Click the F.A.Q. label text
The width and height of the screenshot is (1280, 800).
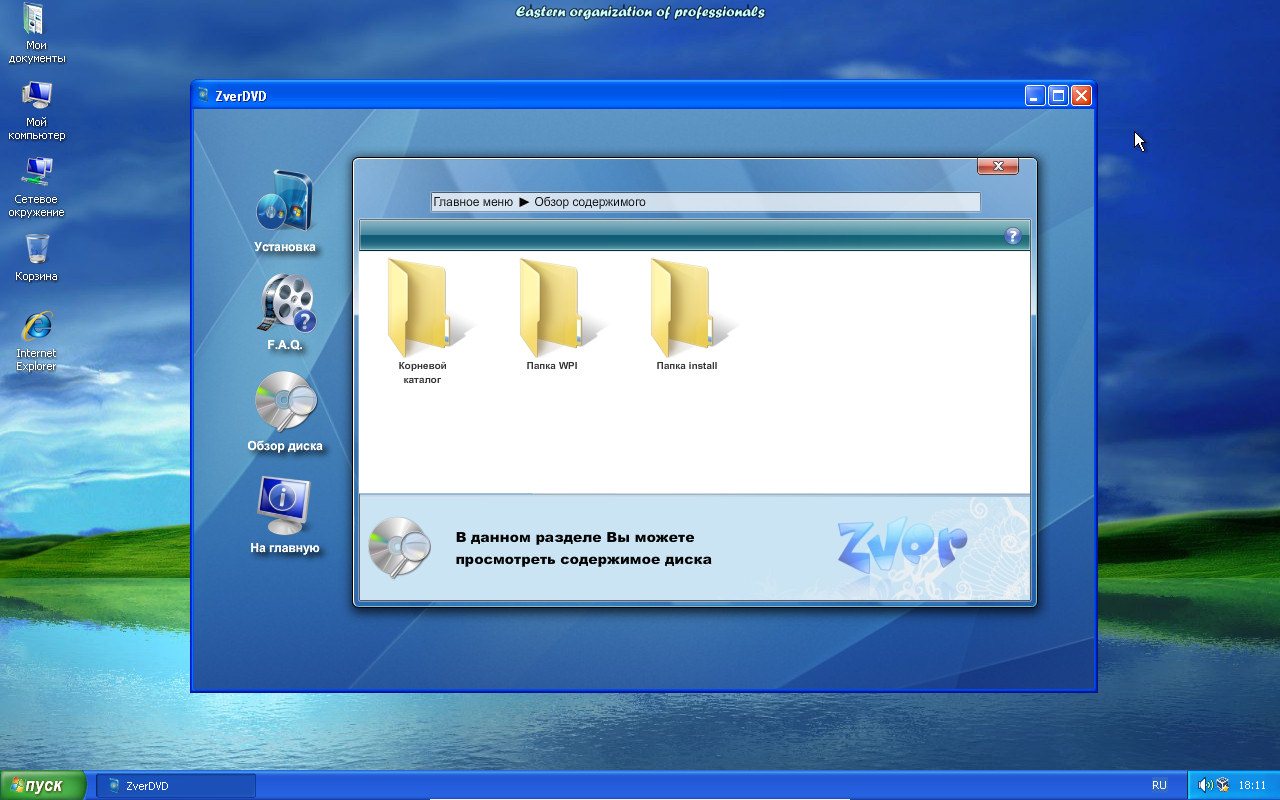coord(285,345)
